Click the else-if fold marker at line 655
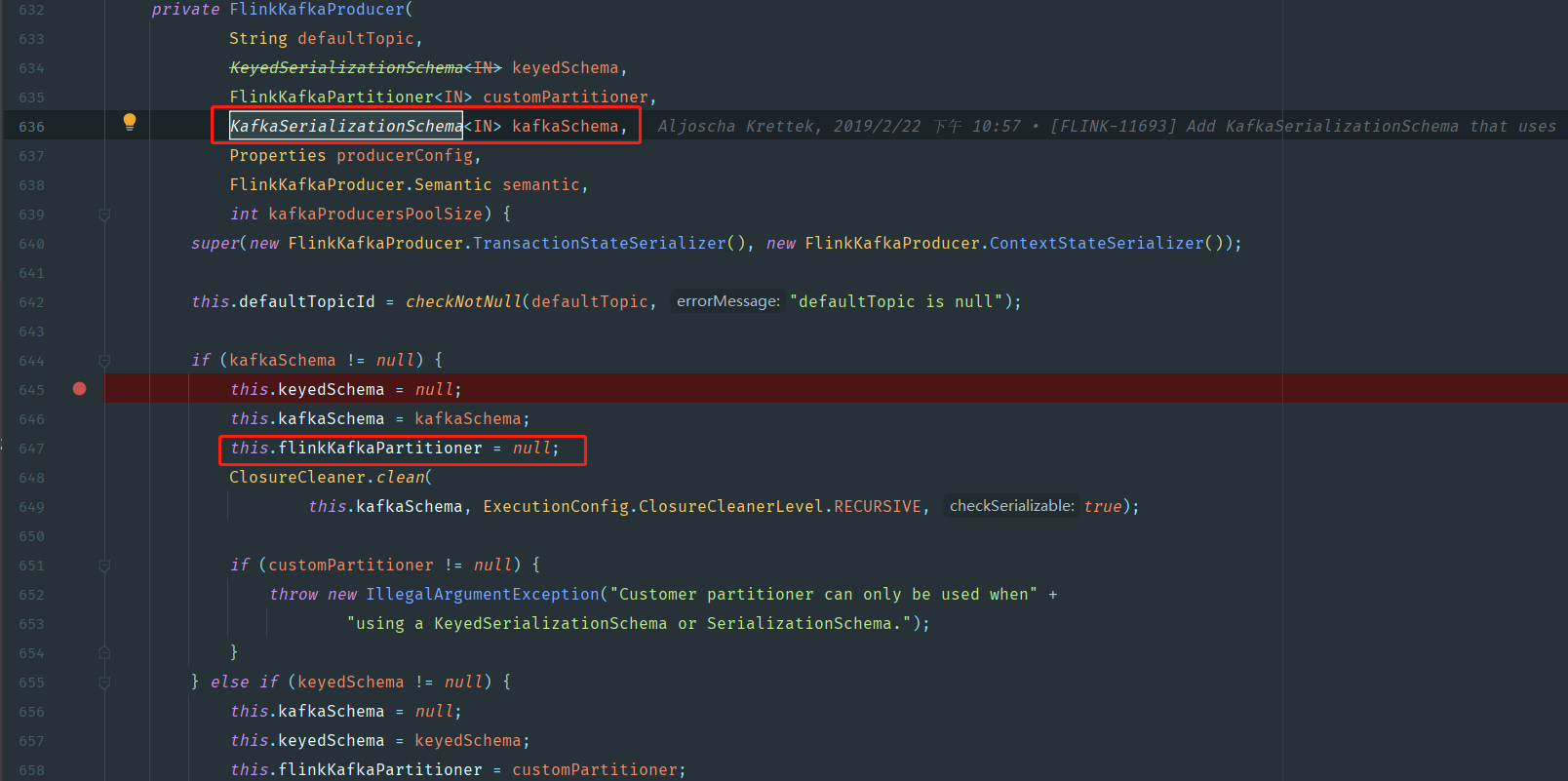The height and width of the screenshot is (781, 1568). [x=104, y=683]
